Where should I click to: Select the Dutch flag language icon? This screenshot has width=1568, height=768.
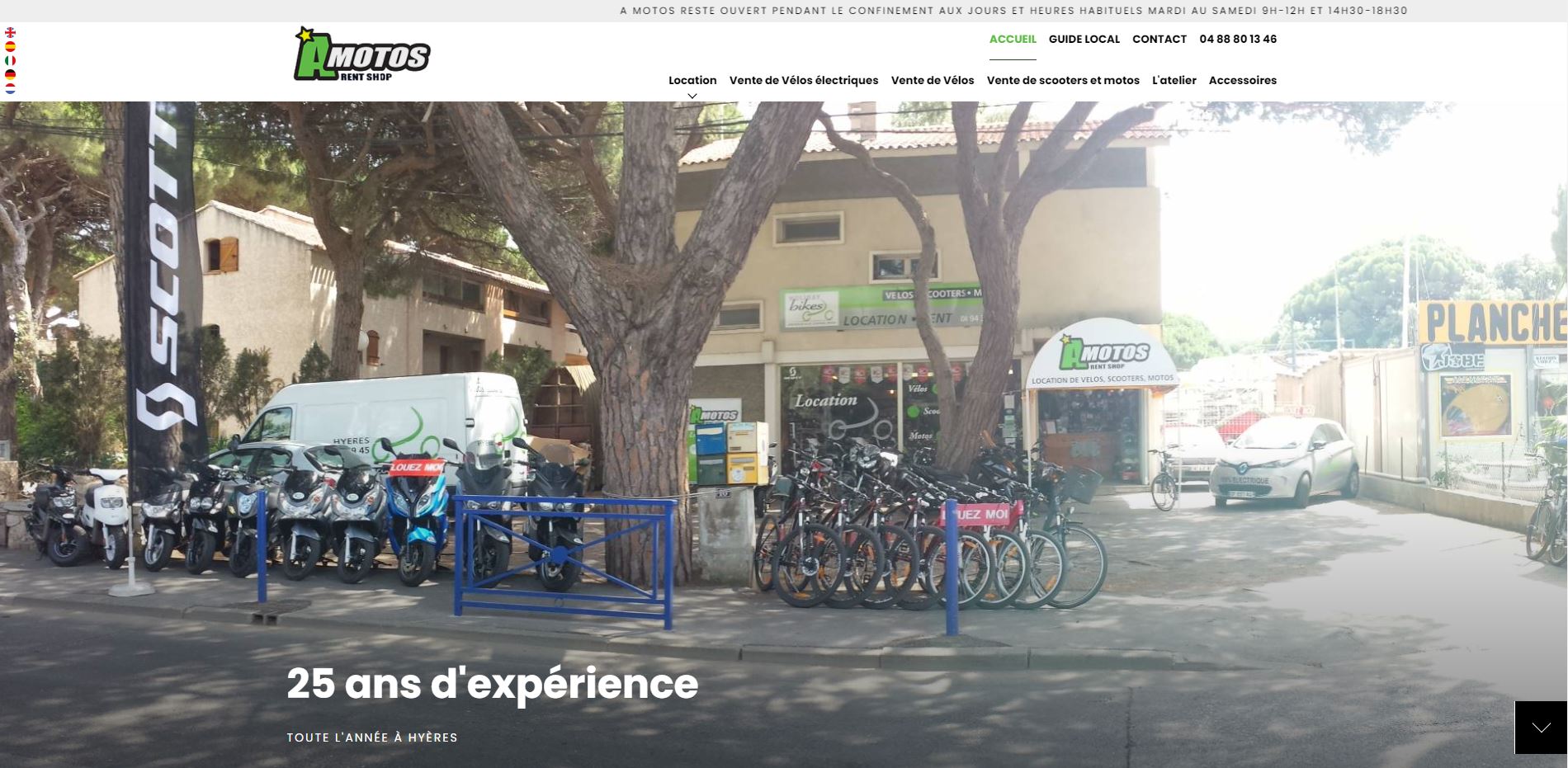[10, 88]
